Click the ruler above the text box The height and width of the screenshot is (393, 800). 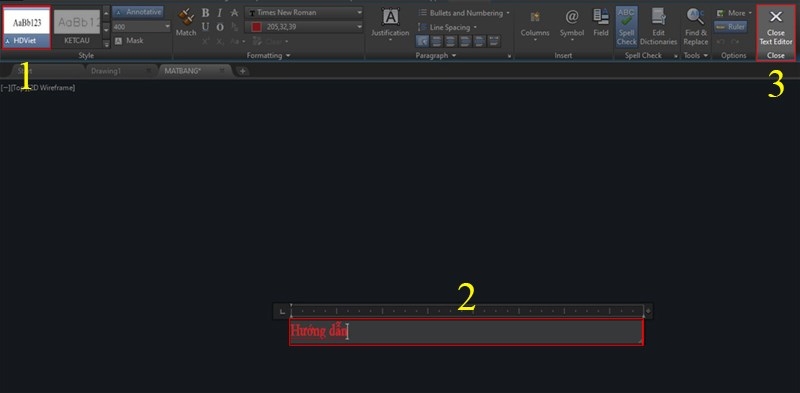click(x=467, y=311)
